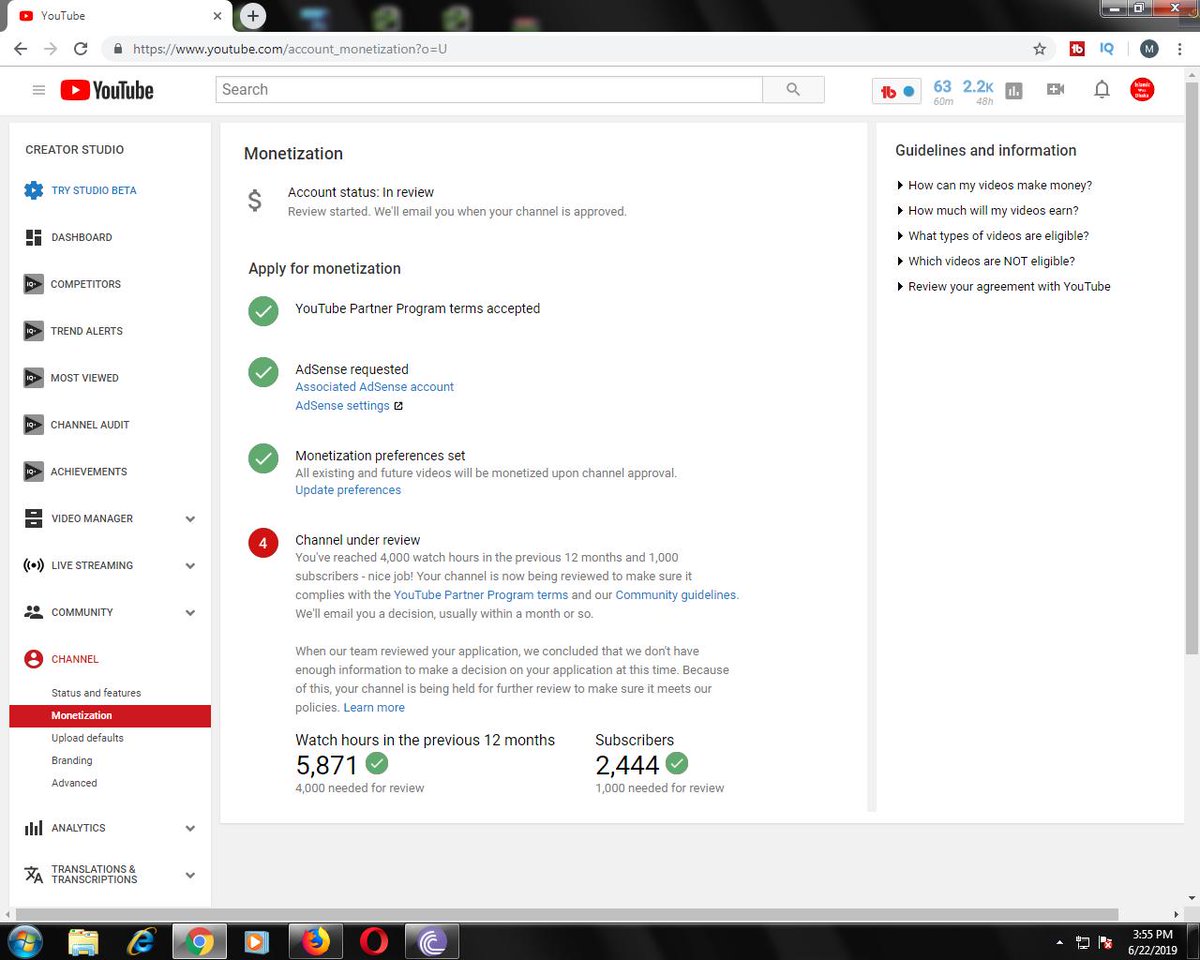Click the TubeBuddy extension icon in Chrome toolbar

(x=1077, y=48)
